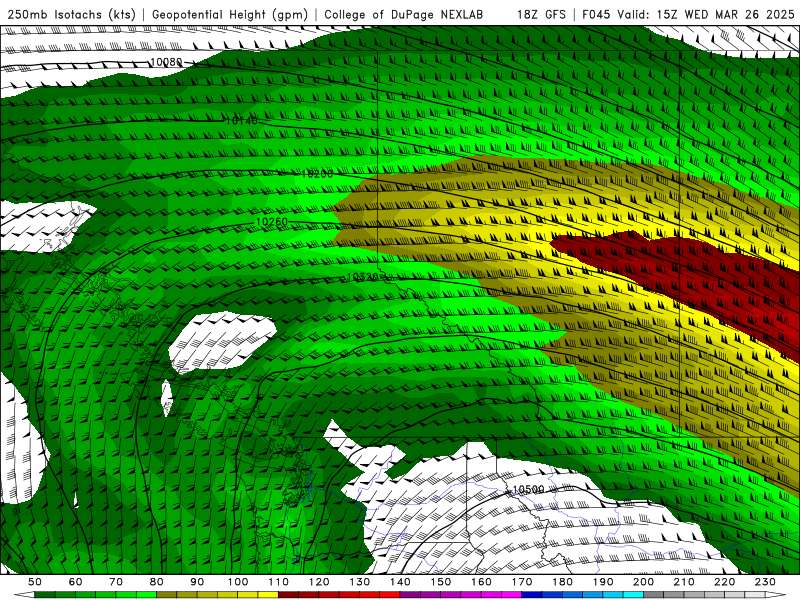Click the 170 label on the color scale

[522, 582]
